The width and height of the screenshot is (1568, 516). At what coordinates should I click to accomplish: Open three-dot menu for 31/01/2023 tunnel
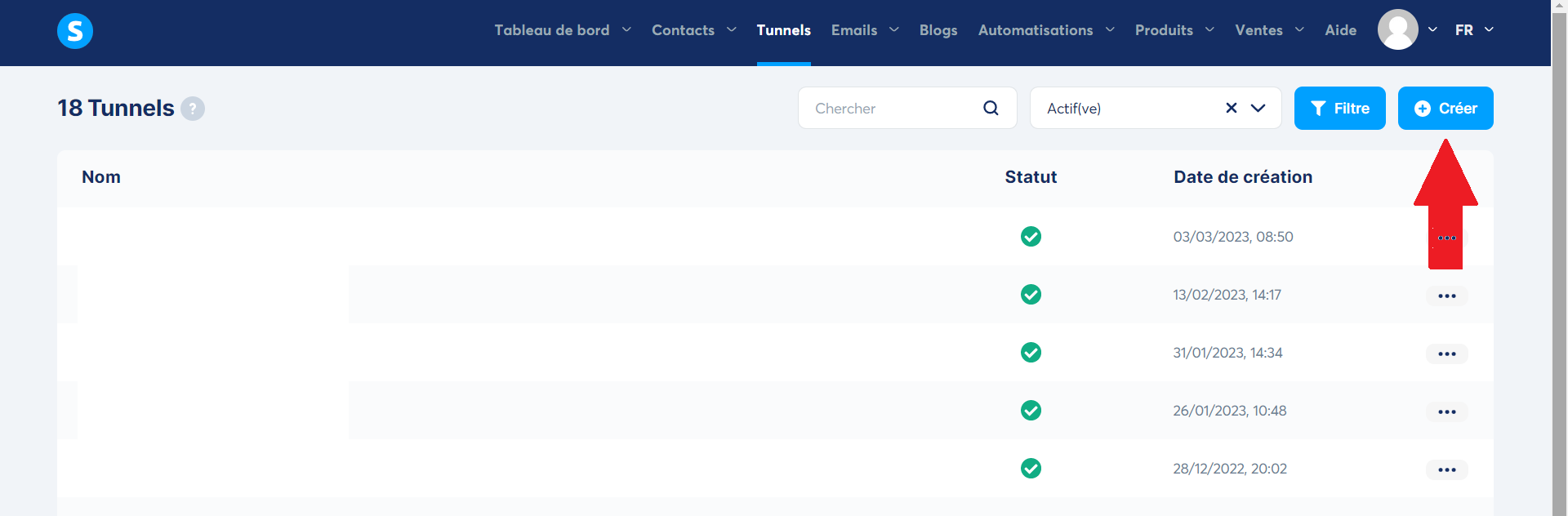pos(1447,354)
